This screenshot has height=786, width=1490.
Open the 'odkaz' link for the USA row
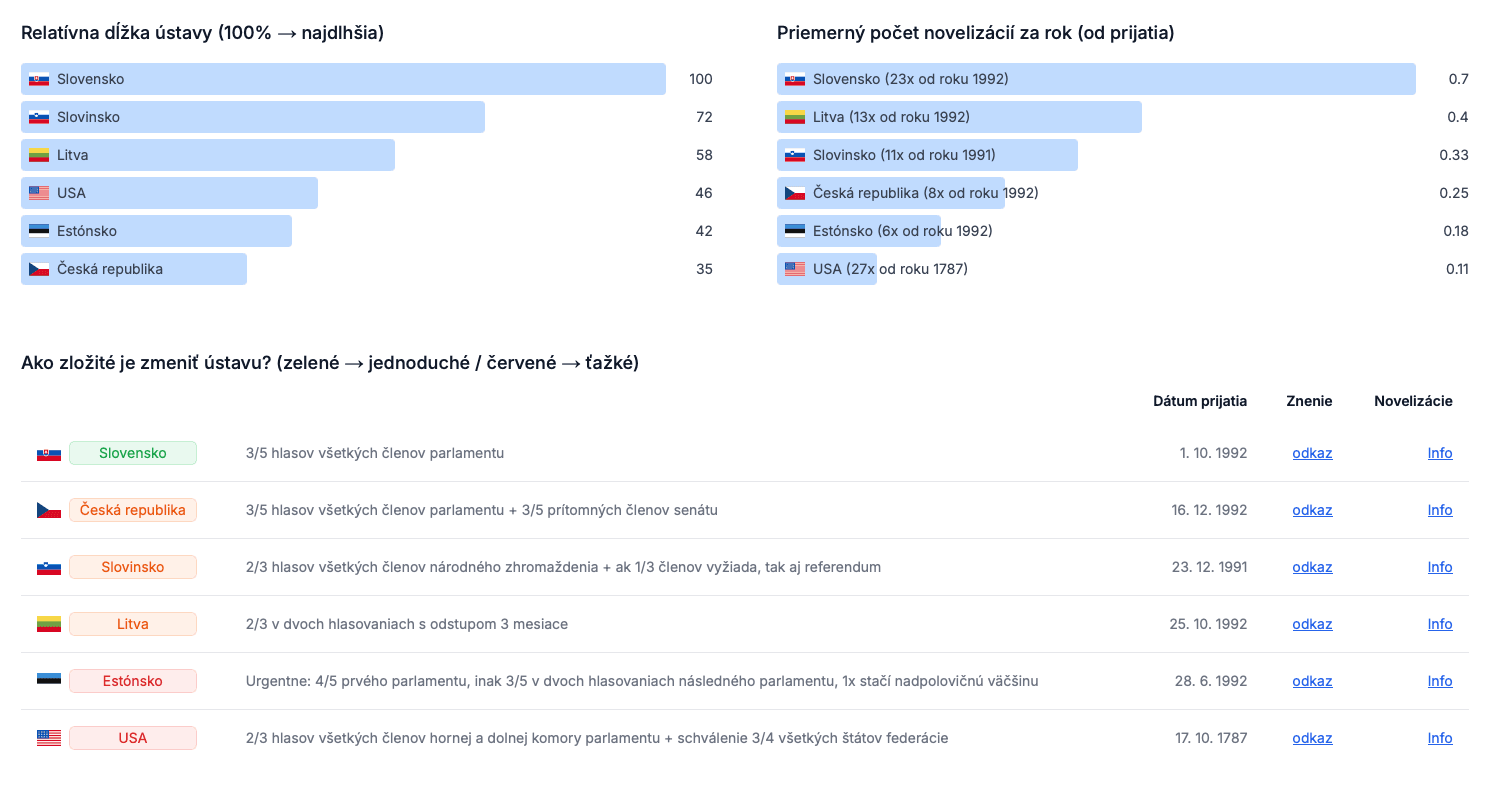tap(1312, 738)
